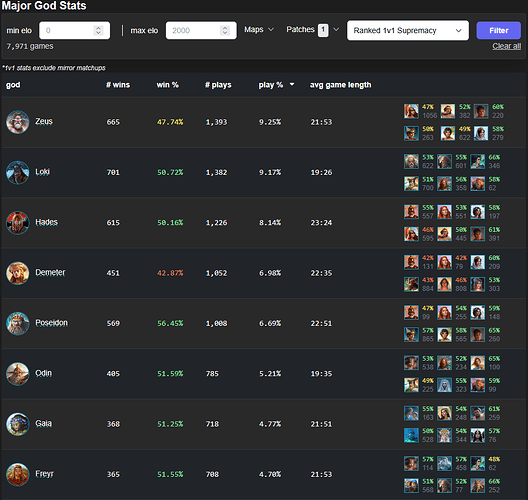
Task: Click the Poseidon portrait icon
Action: (x=18, y=323)
